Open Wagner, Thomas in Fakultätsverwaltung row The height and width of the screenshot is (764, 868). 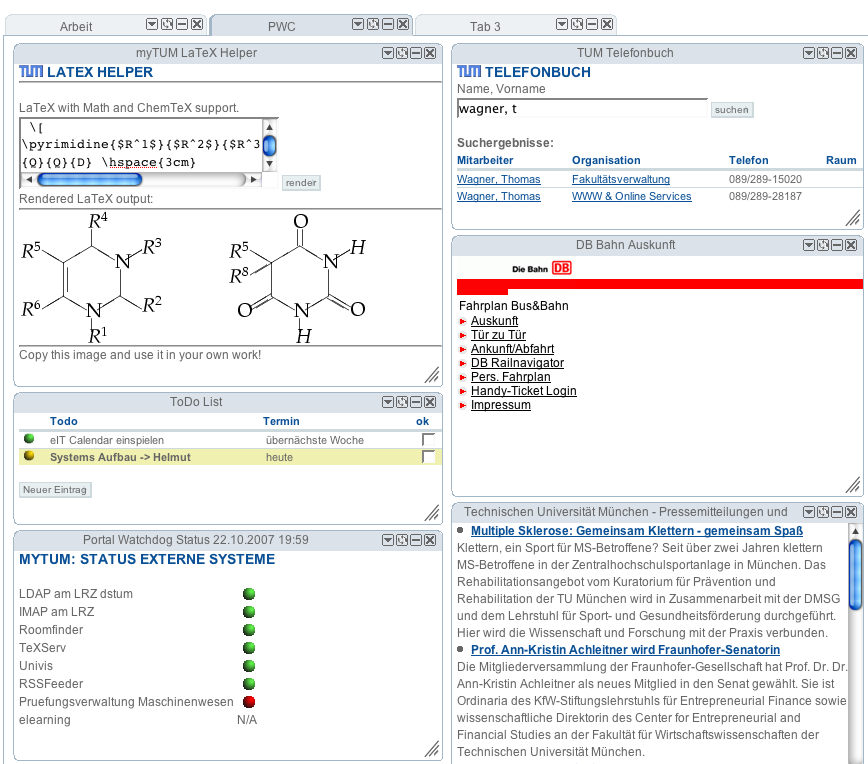click(498, 179)
